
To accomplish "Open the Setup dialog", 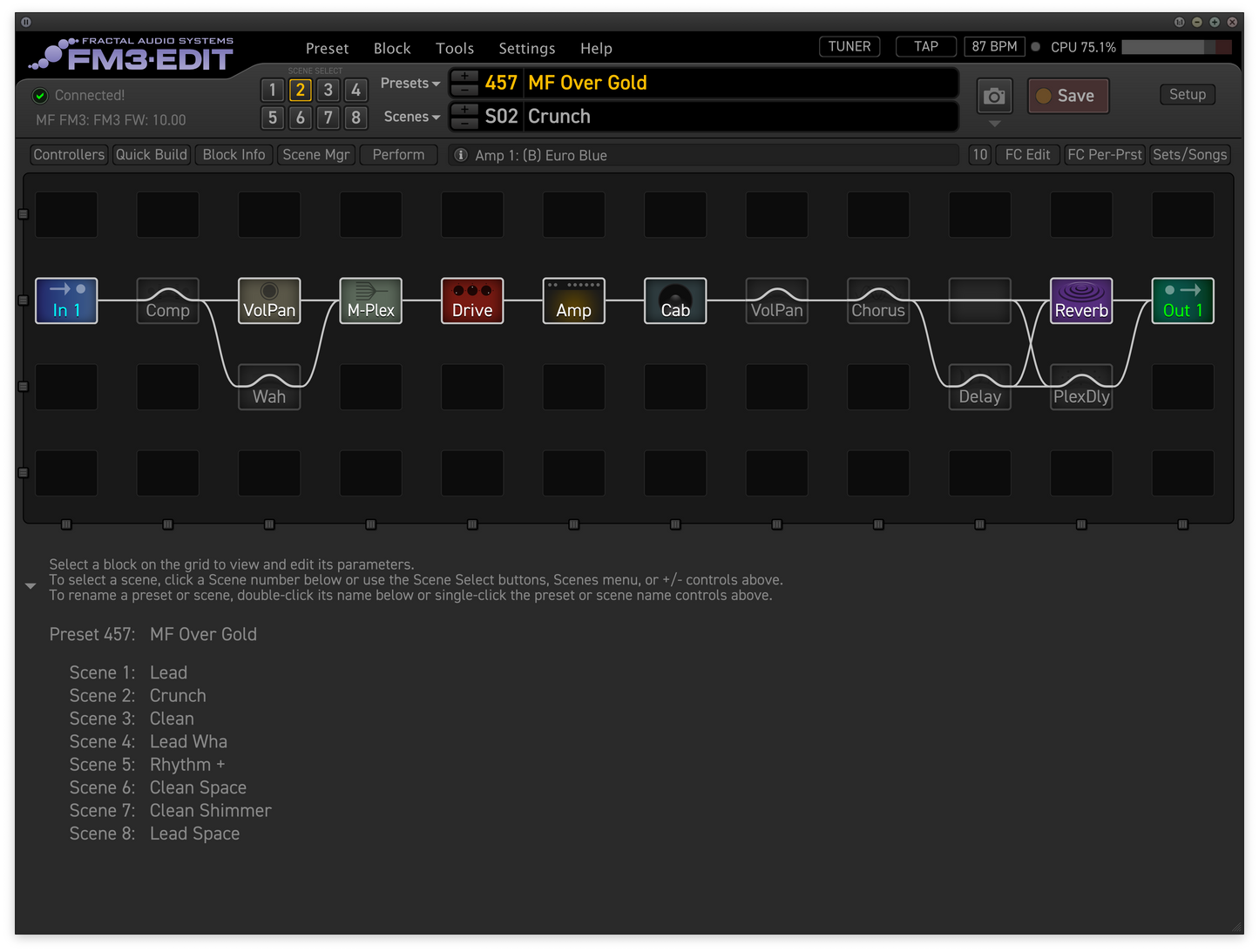I will [1187, 94].
